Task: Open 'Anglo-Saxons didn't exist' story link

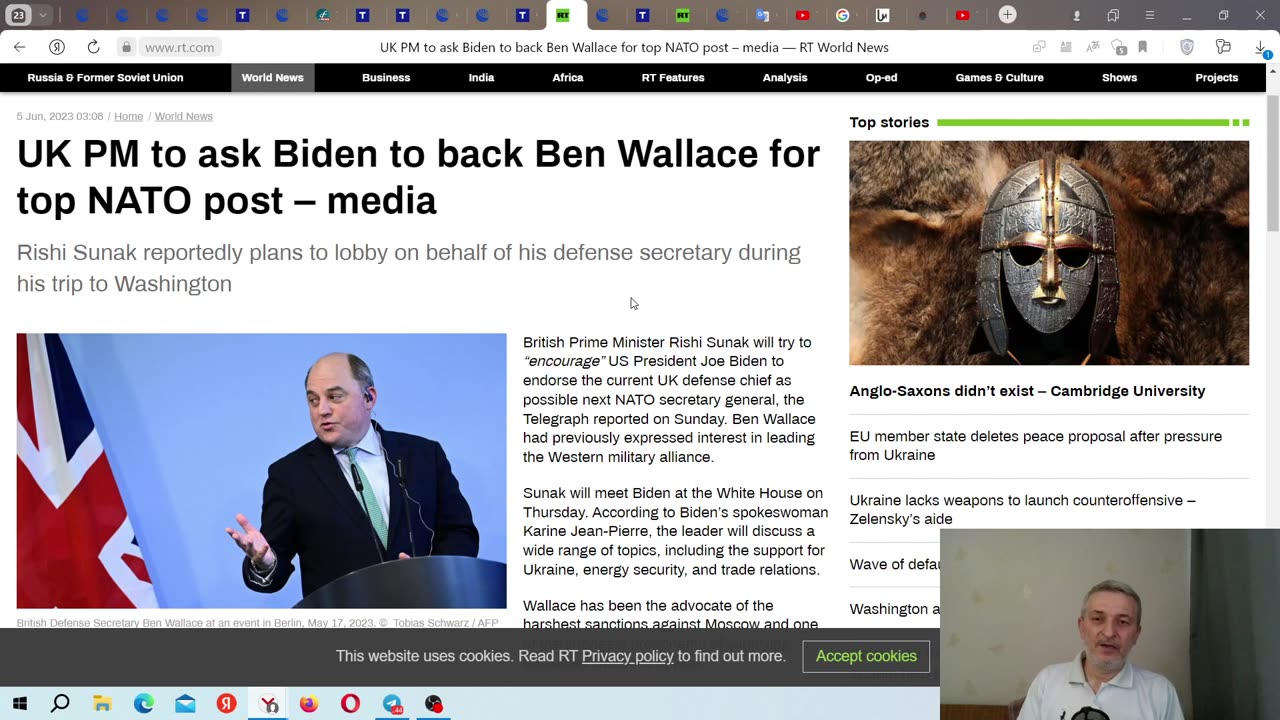Action: [x=1027, y=391]
